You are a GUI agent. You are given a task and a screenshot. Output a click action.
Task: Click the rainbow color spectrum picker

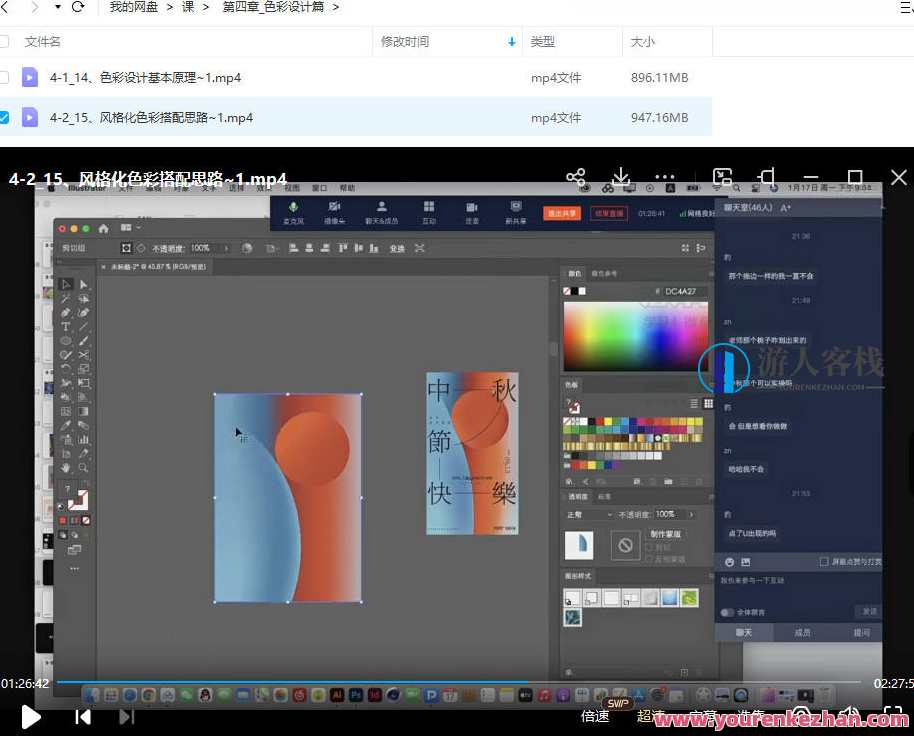(634, 336)
